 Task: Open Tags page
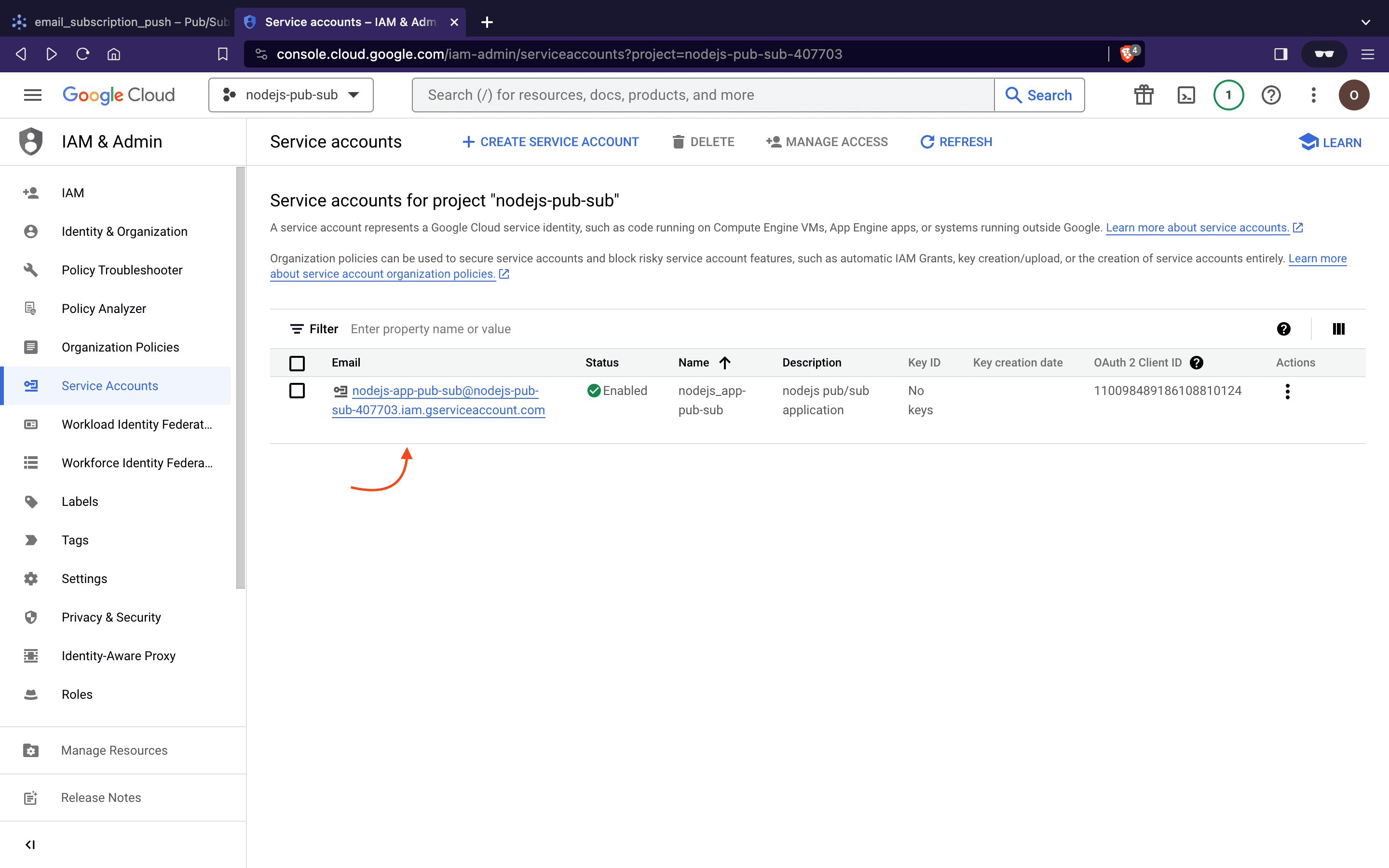[115, 540]
